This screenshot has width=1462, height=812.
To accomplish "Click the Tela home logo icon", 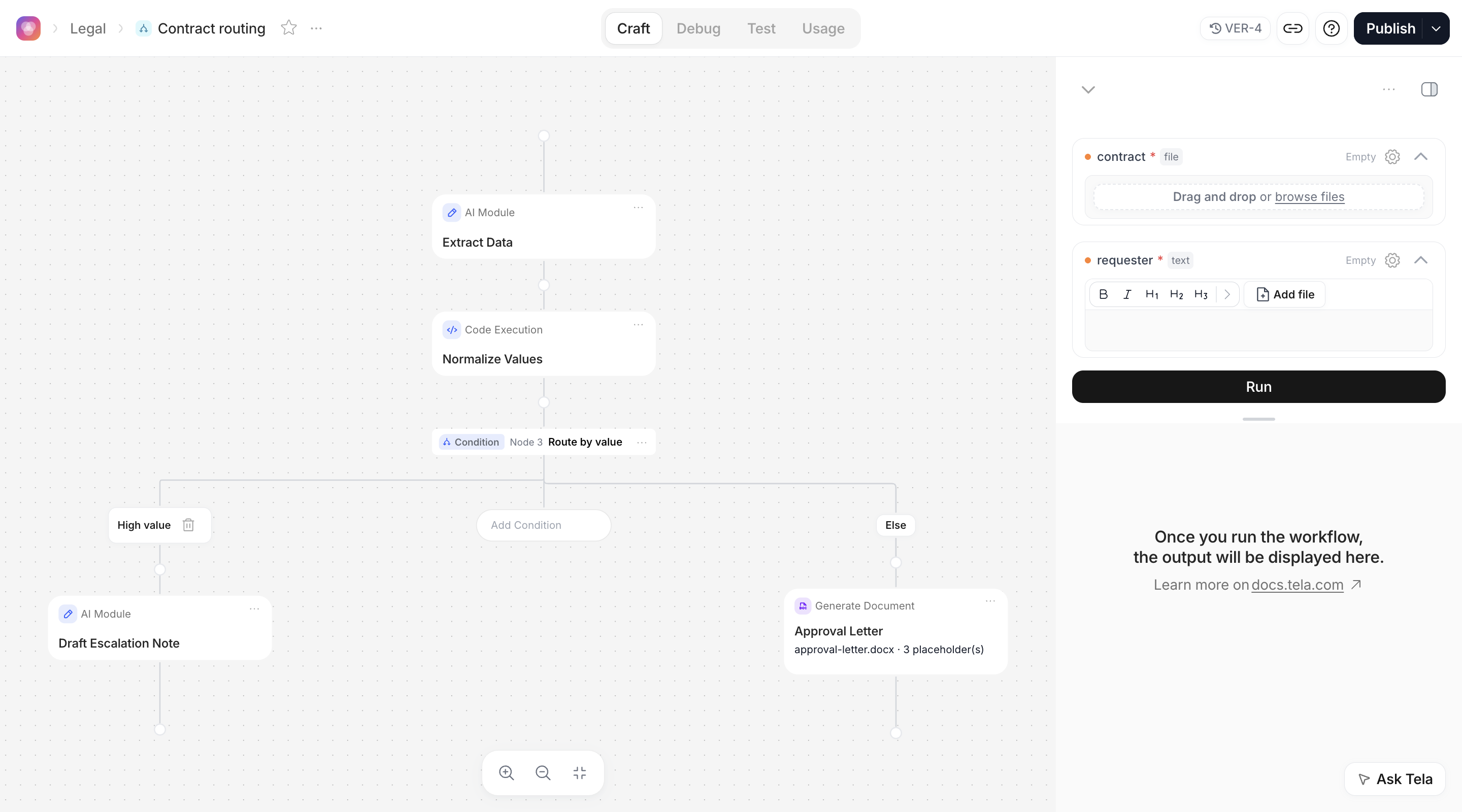I will [28, 28].
